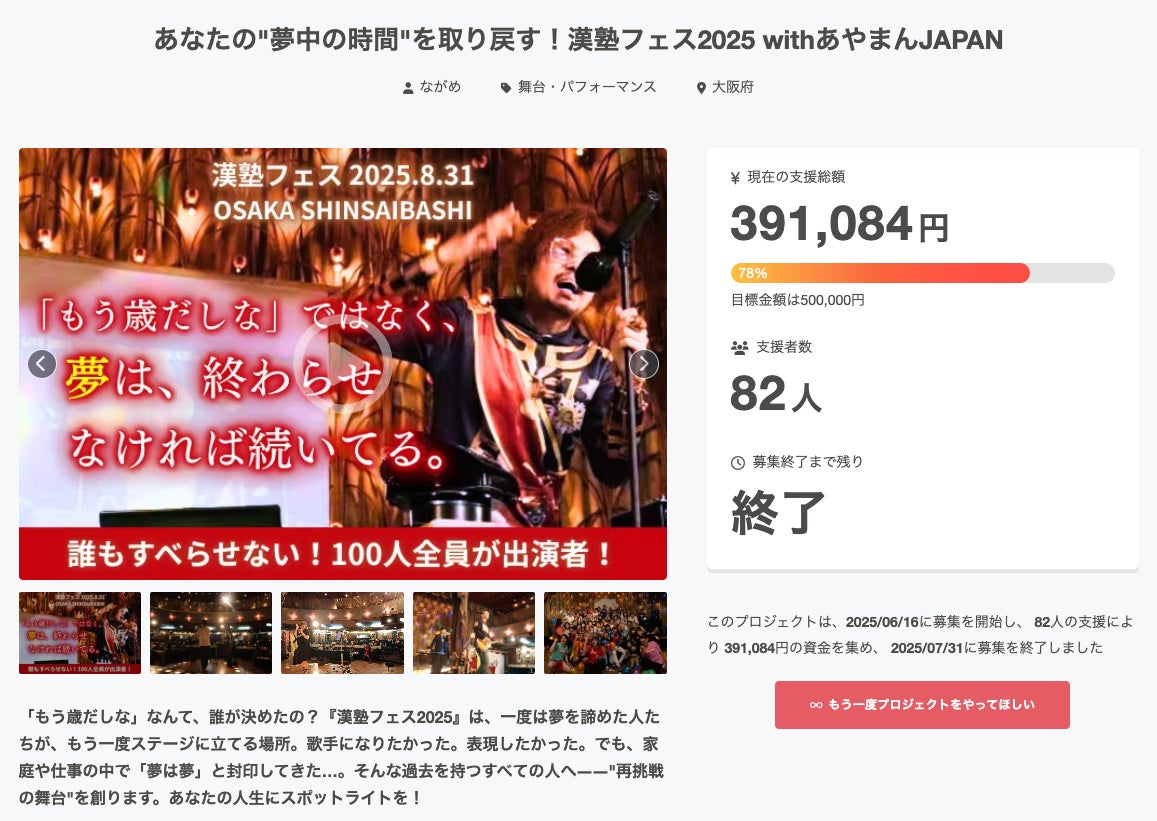Image resolution: width=1157 pixels, height=821 pixels.
Task: Select the third thumbnail of the venue
Action: 342,633
